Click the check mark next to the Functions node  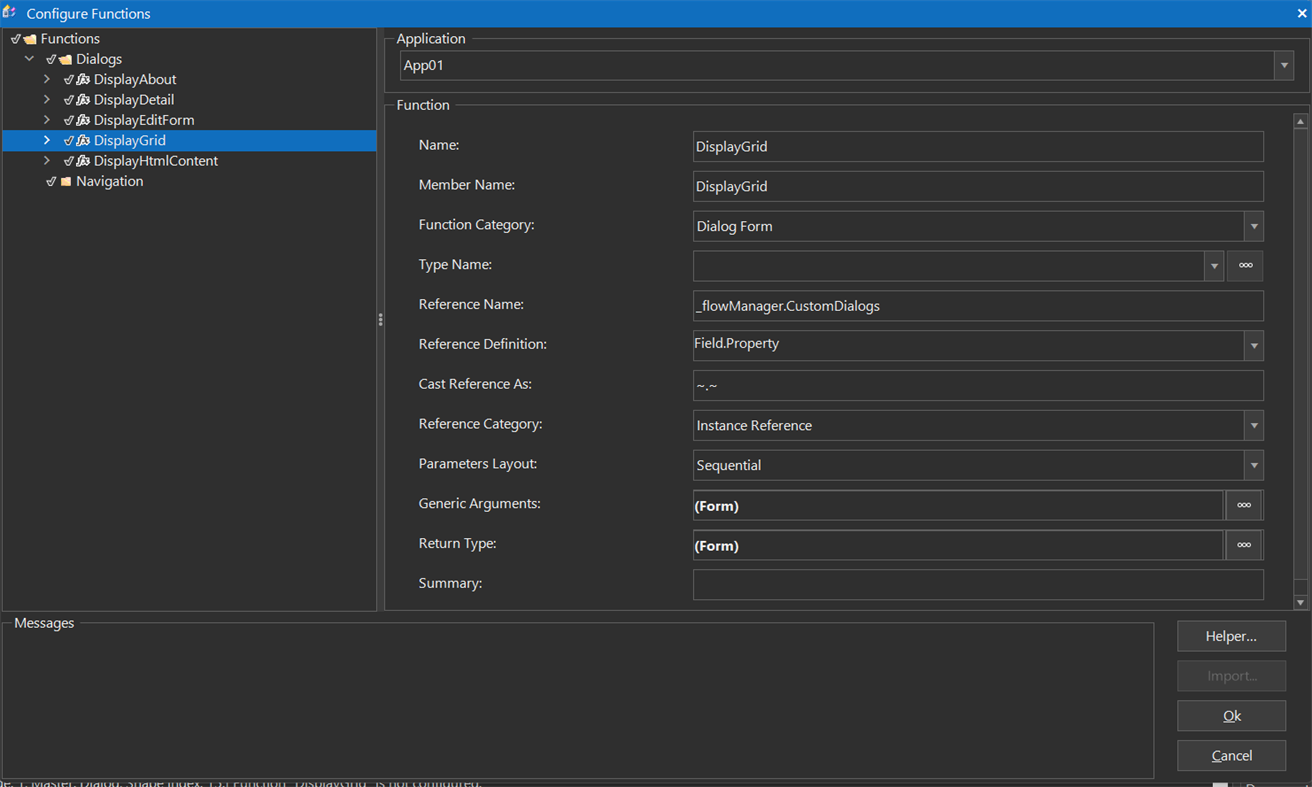[15, 39]
